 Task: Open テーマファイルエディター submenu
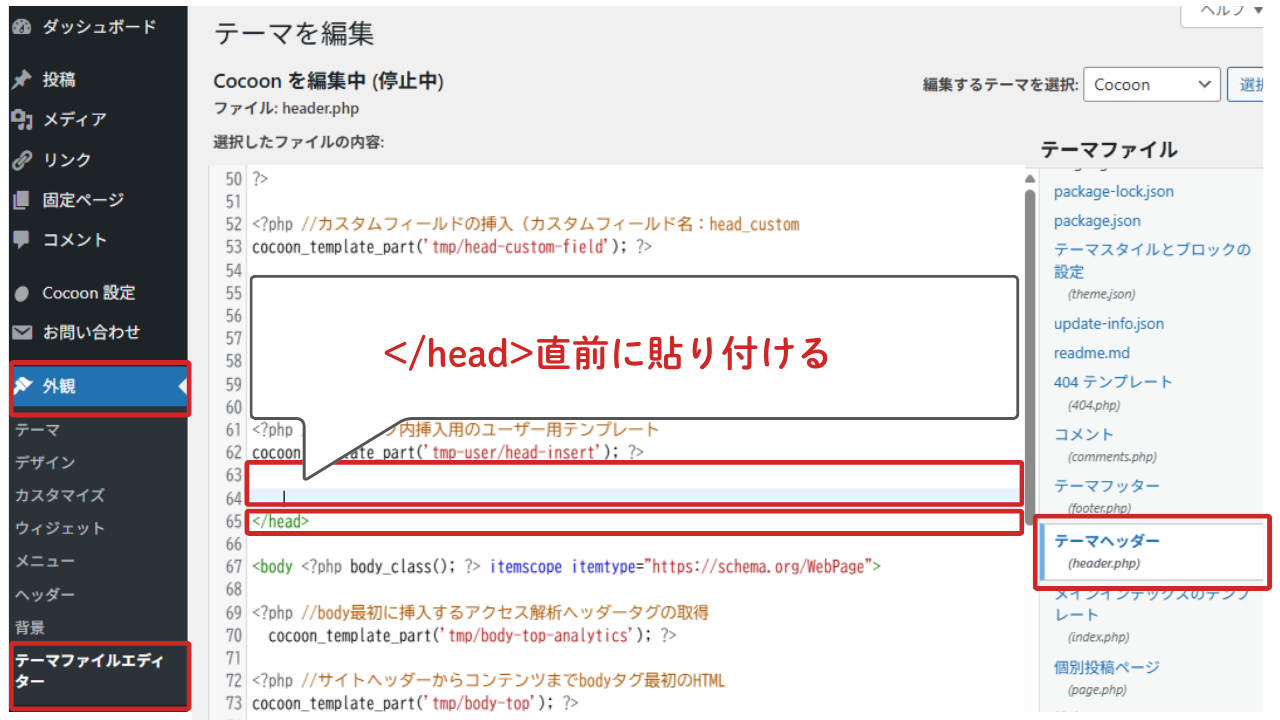coord(89,670)
